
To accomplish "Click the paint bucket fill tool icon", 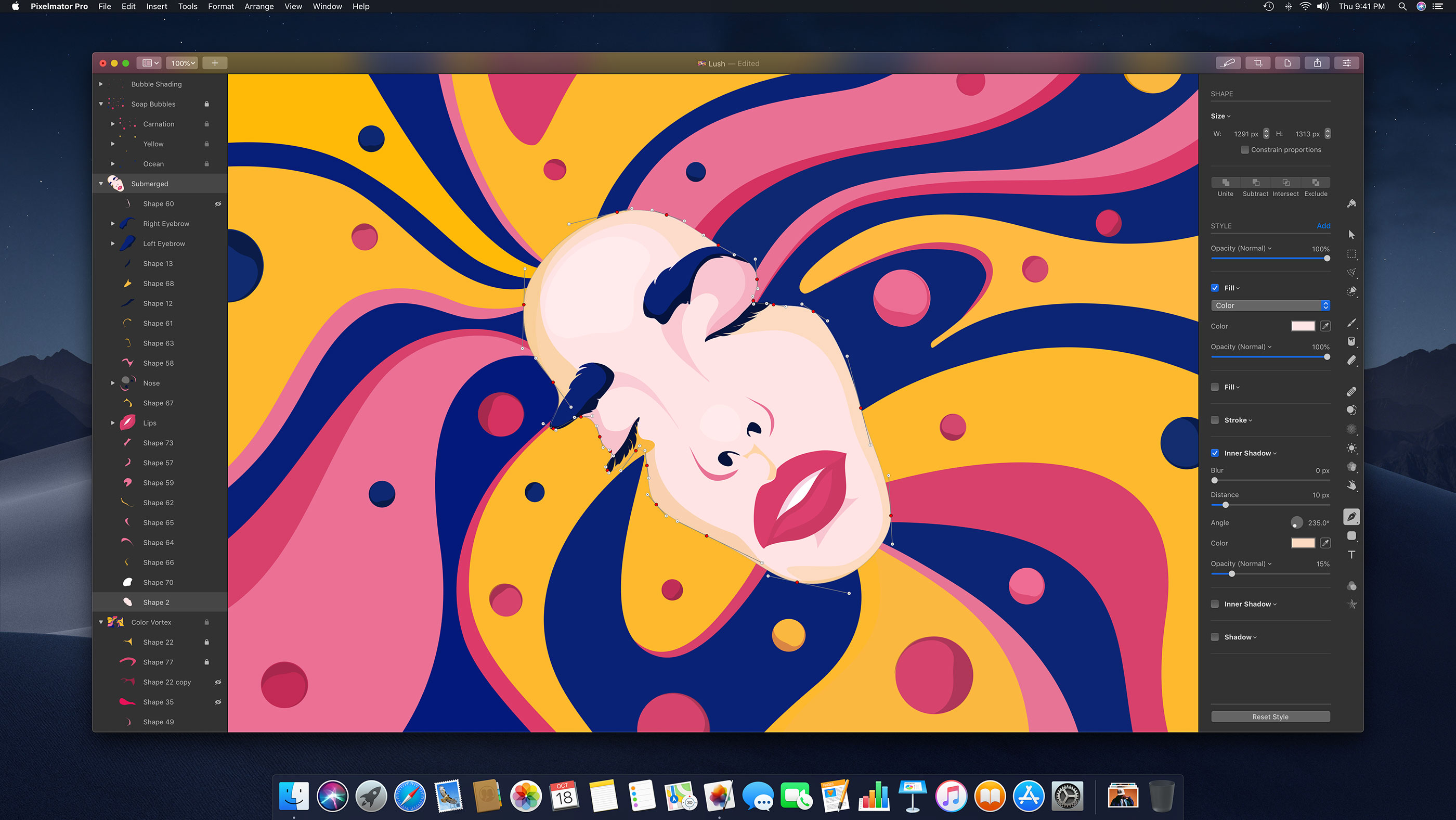I will (x=1351, y=342).
